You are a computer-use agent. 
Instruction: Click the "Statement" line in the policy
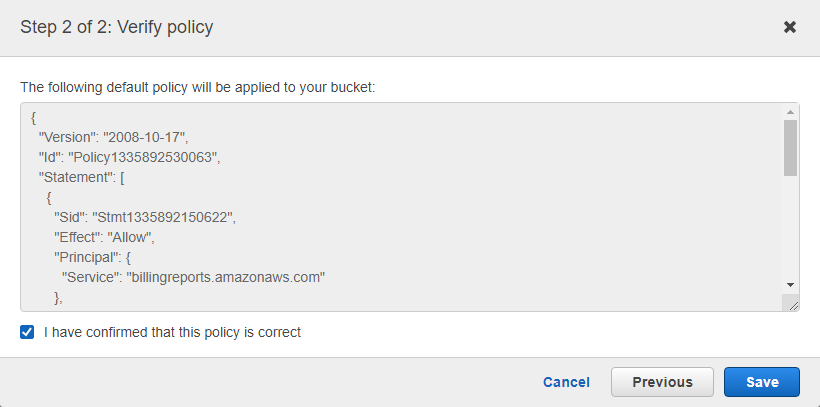[x=81, y=177]
